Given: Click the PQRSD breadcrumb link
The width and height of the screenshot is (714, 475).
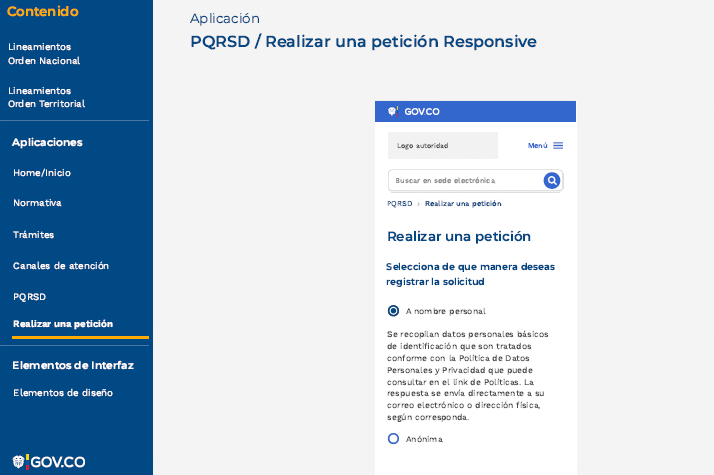Looking at the screenshot, I should [399, 203].
